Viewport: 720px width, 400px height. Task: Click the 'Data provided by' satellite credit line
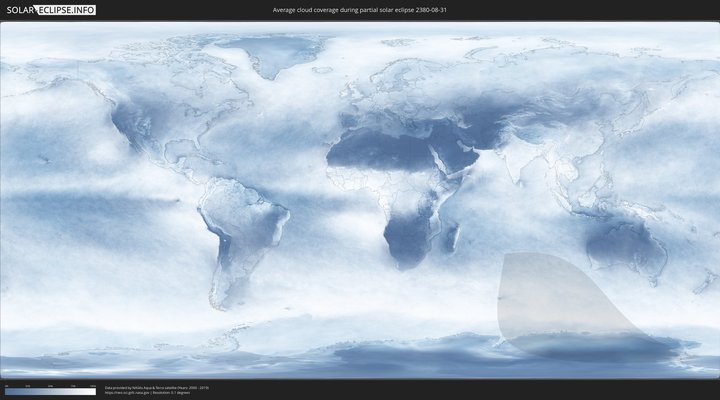[157, 388]
